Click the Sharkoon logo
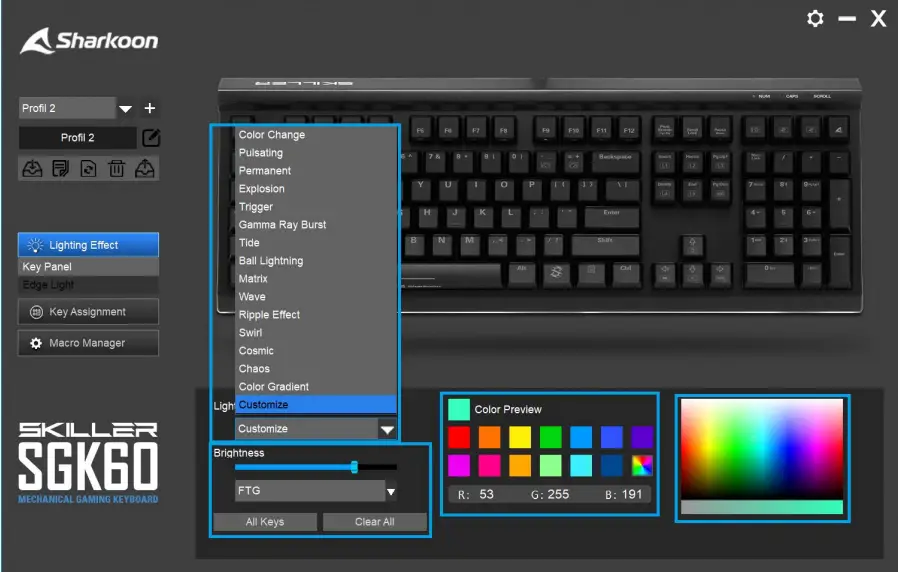Image resolution: width=898 pixels, height=572 pixels. tap(89, 41)
